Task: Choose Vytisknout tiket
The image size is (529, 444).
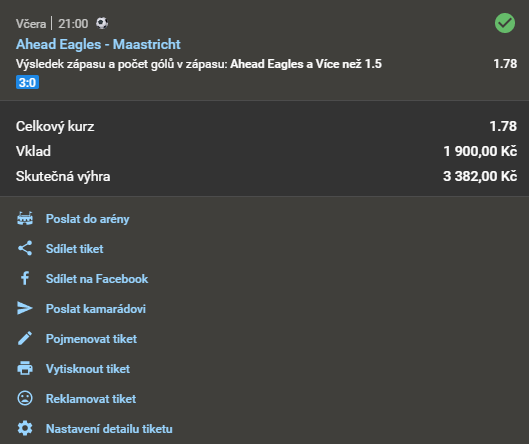Action: [88, 369]
